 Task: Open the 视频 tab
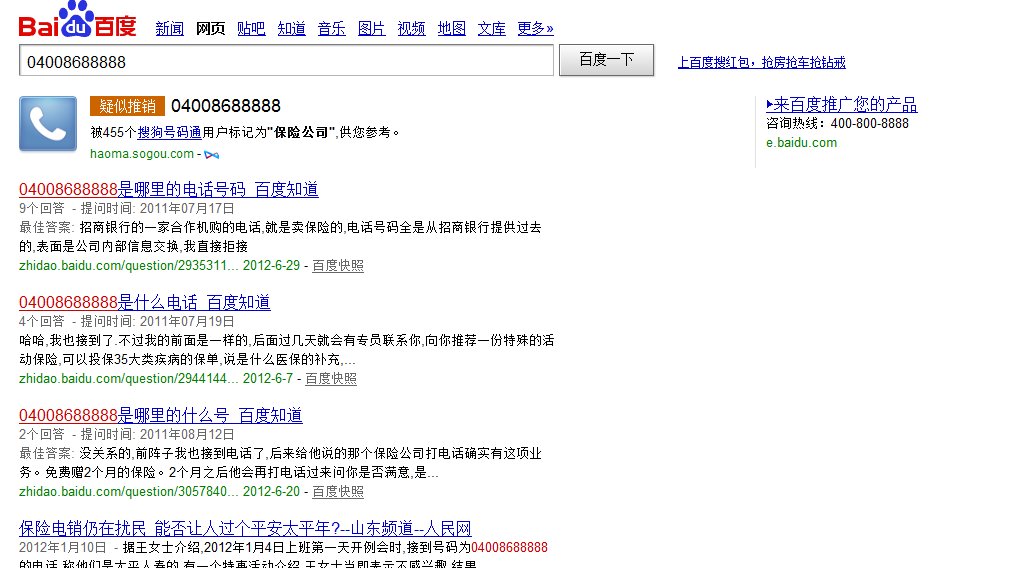[411, 28]
